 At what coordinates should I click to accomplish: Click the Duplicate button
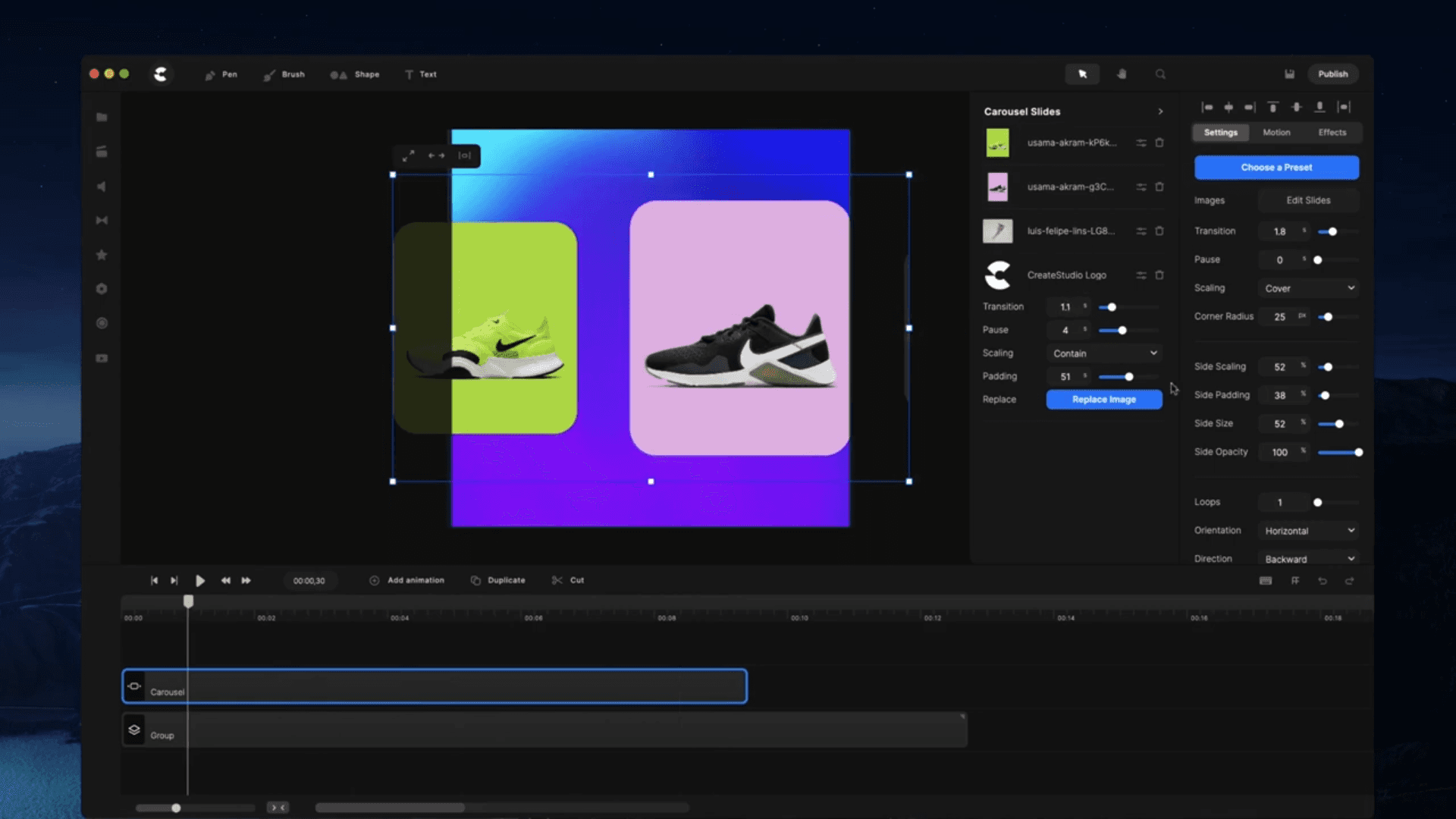tap(498, 580)
